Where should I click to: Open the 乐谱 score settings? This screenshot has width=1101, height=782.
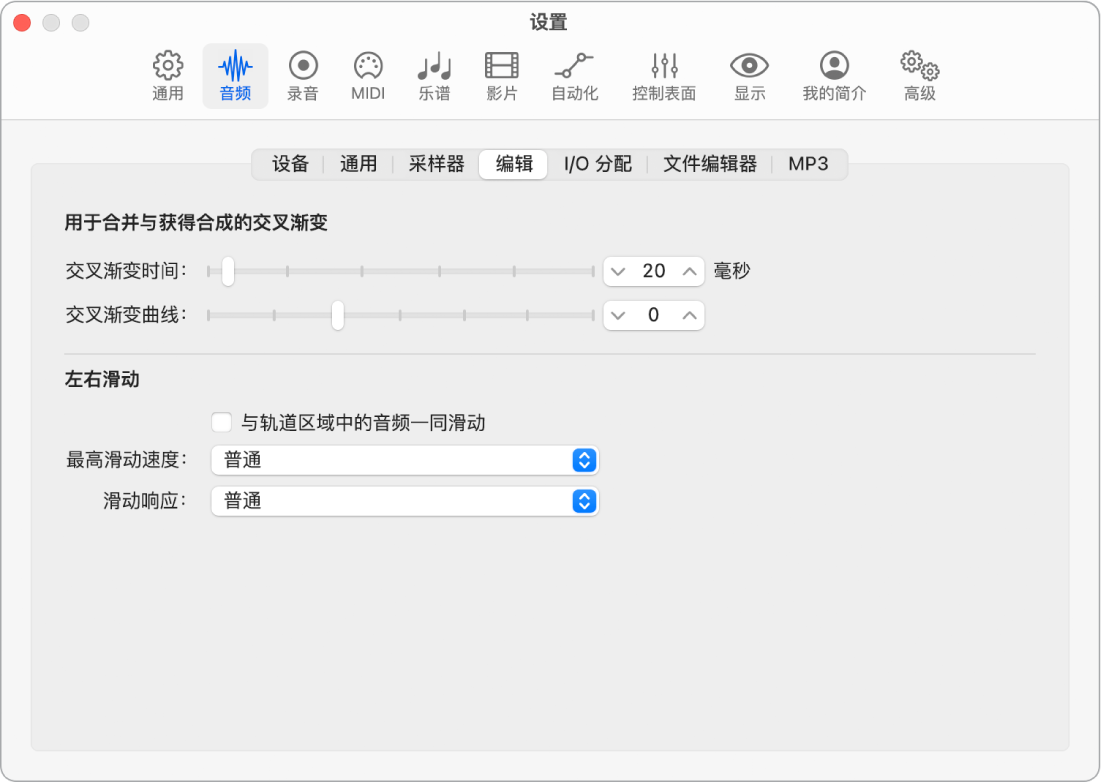point(434,76)
